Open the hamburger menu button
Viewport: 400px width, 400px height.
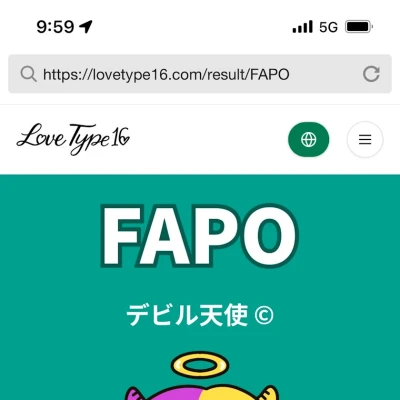click(x=365, y=139)
